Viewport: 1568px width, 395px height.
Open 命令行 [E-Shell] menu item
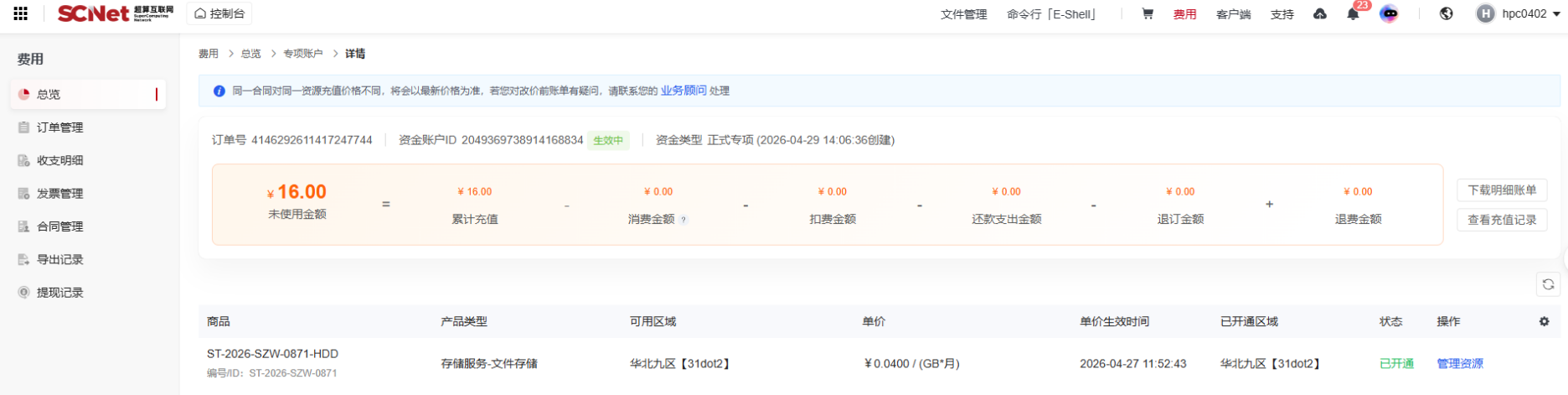tap(1052, 14)
